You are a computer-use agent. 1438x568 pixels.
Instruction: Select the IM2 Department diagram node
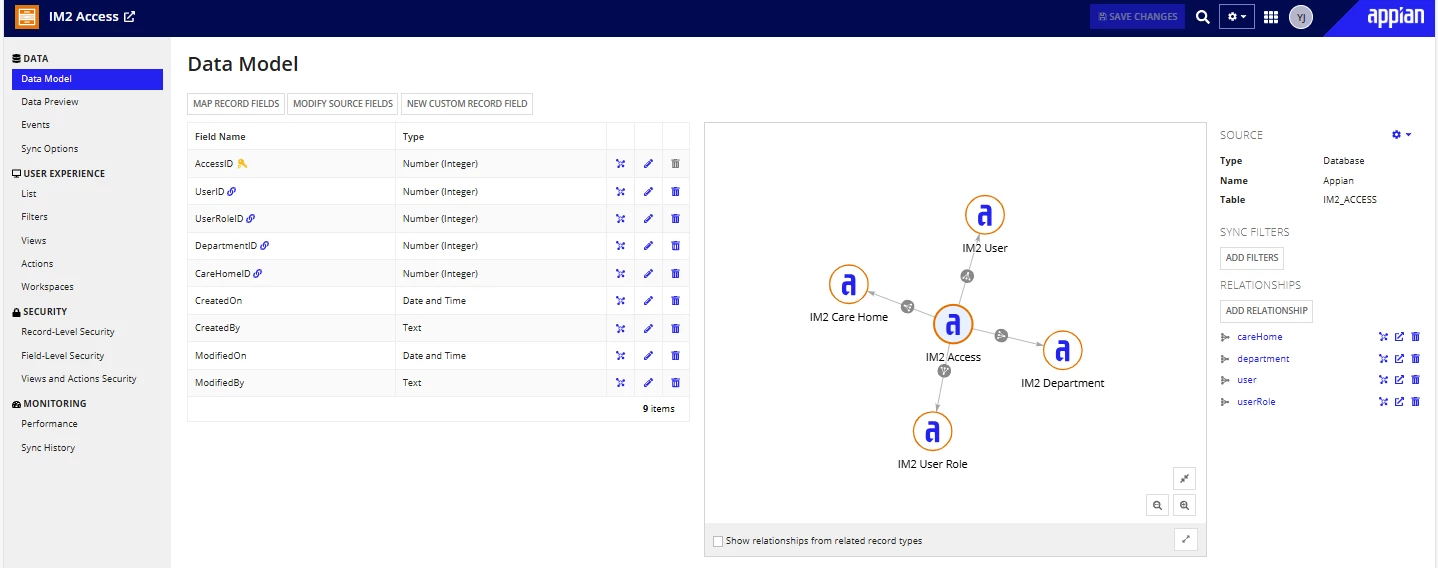(x=1063, y=350)
